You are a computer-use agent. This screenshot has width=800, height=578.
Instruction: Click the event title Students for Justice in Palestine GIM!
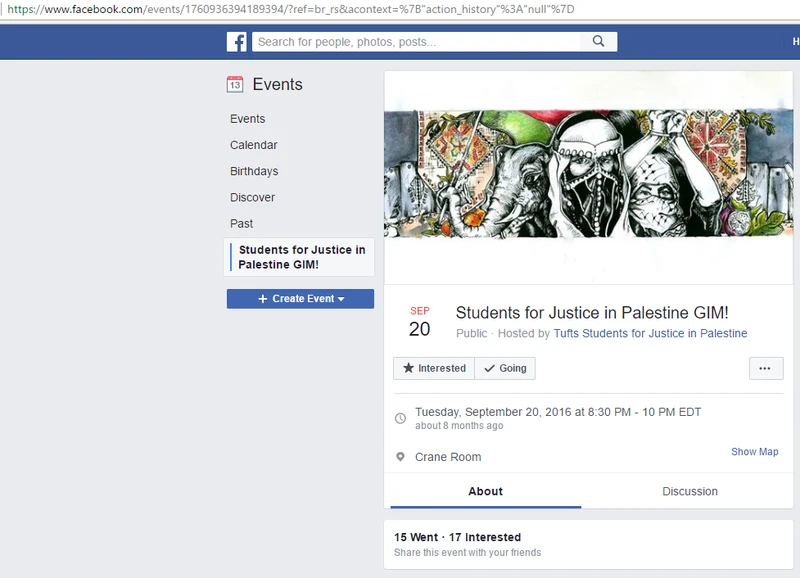(592, 312)
